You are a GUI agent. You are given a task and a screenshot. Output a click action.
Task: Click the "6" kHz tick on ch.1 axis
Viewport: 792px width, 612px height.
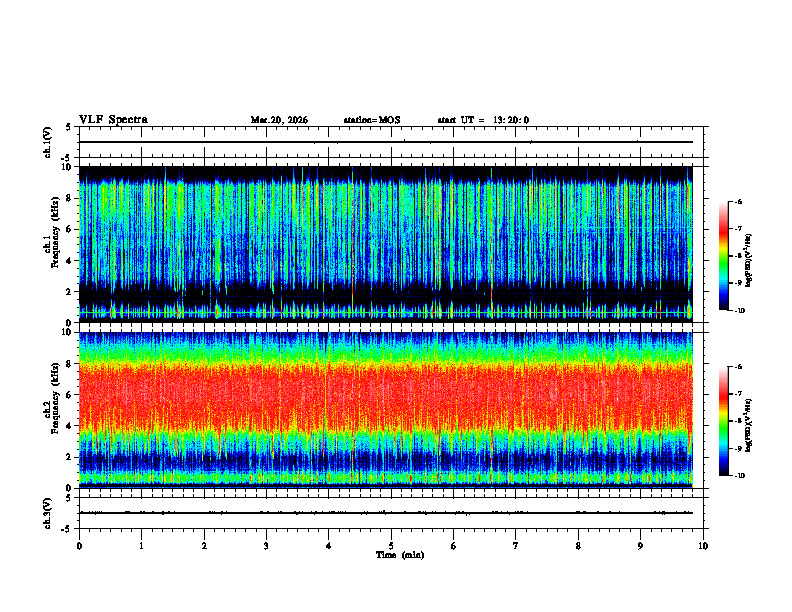[x=69, y=230]
